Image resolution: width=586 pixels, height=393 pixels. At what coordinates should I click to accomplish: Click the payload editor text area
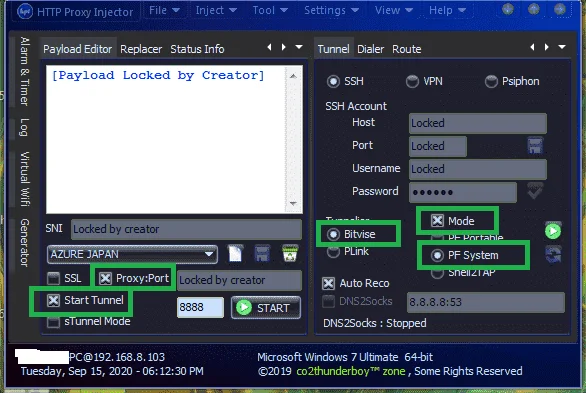tap(166, 139)
